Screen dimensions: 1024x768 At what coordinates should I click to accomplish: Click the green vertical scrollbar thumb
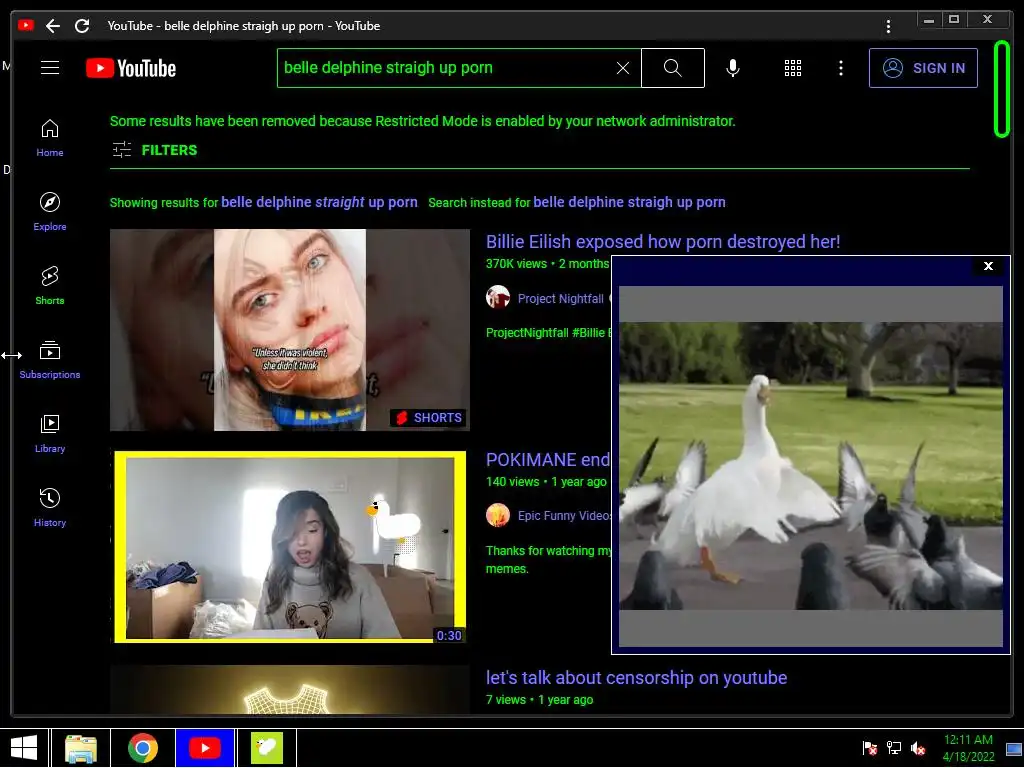click(1001, 89)
